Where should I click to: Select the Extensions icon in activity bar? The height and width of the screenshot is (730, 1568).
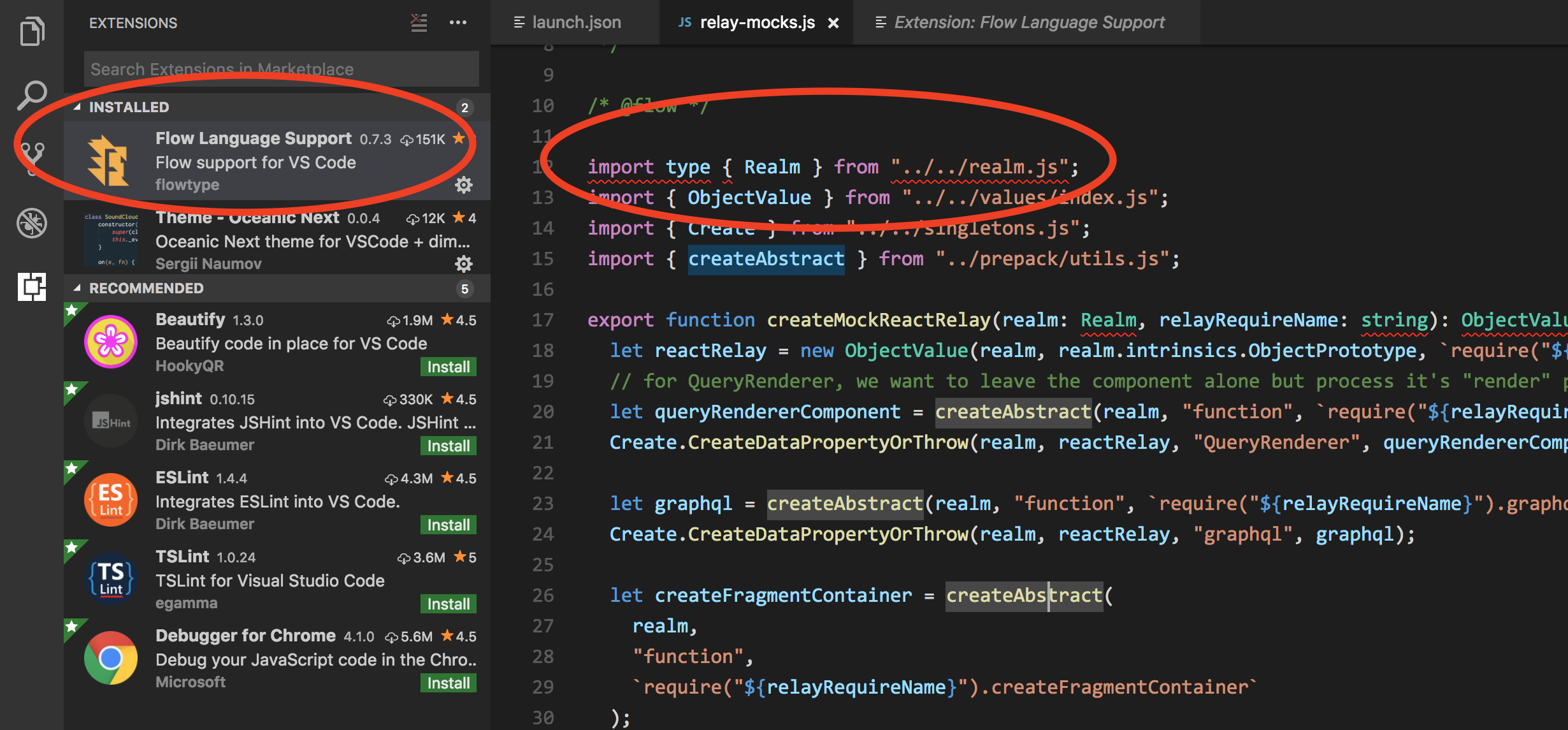pyautogui.click(x=32, y=288)
